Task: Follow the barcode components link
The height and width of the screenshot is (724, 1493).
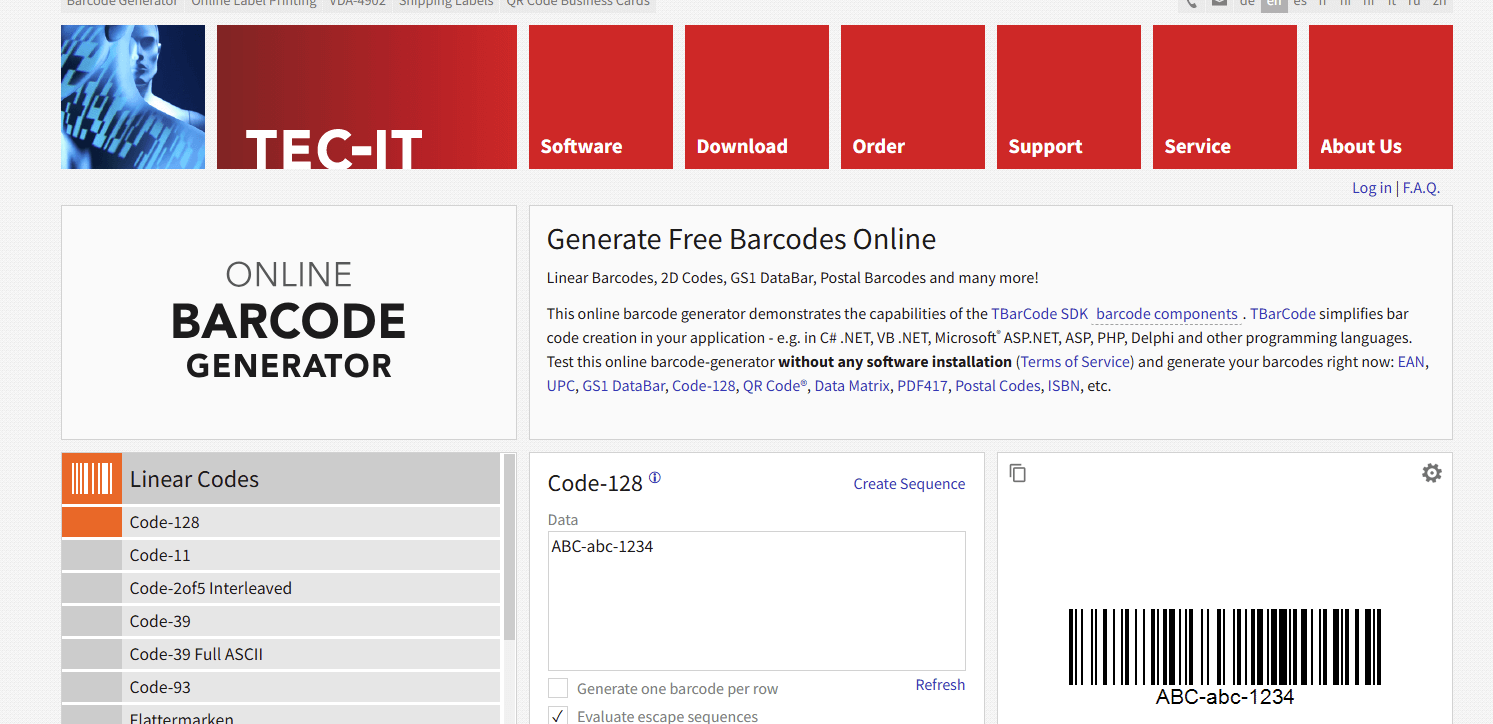Action: [1167, 314]
